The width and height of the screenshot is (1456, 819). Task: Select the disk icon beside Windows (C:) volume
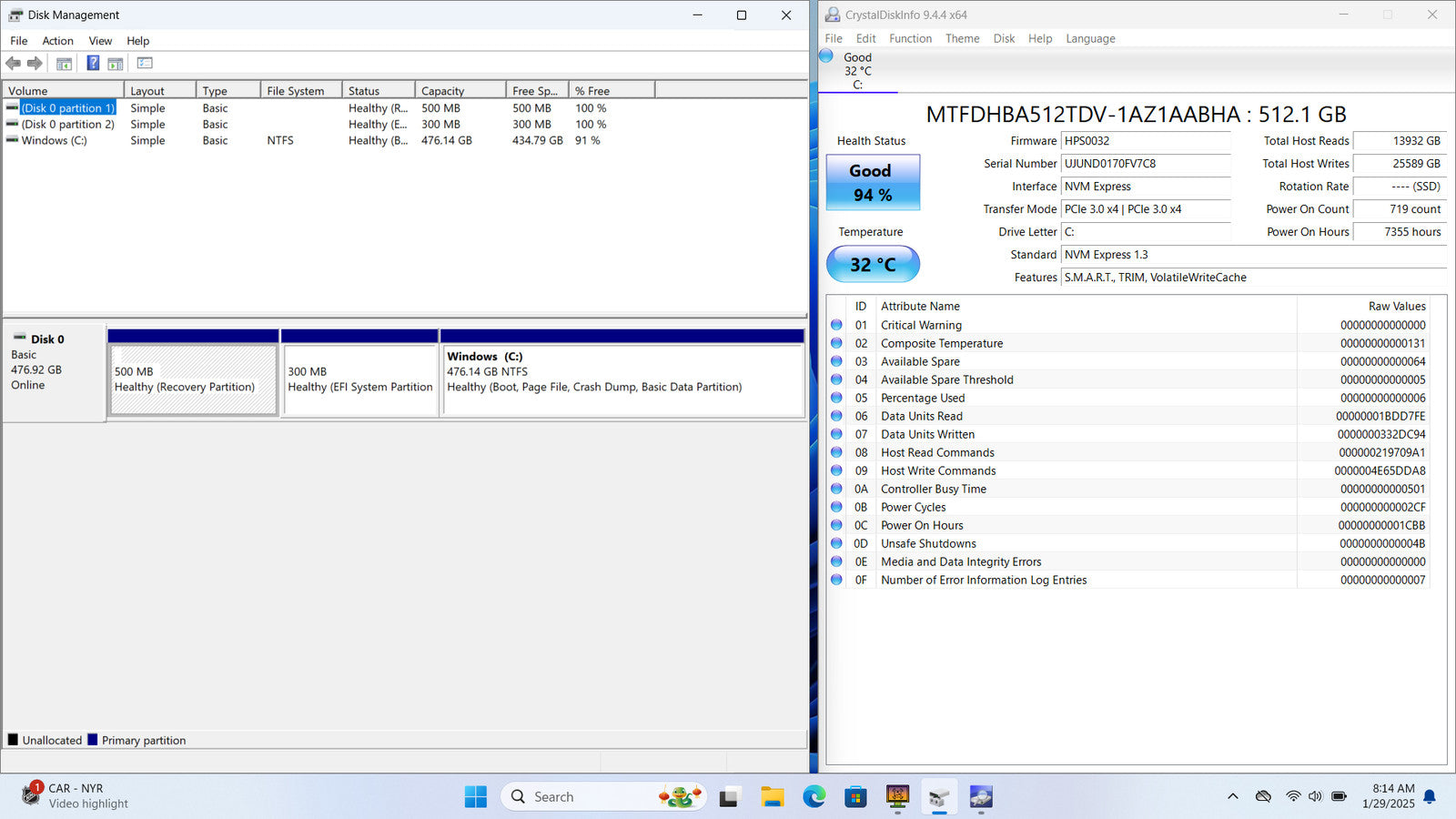point(12,140)
